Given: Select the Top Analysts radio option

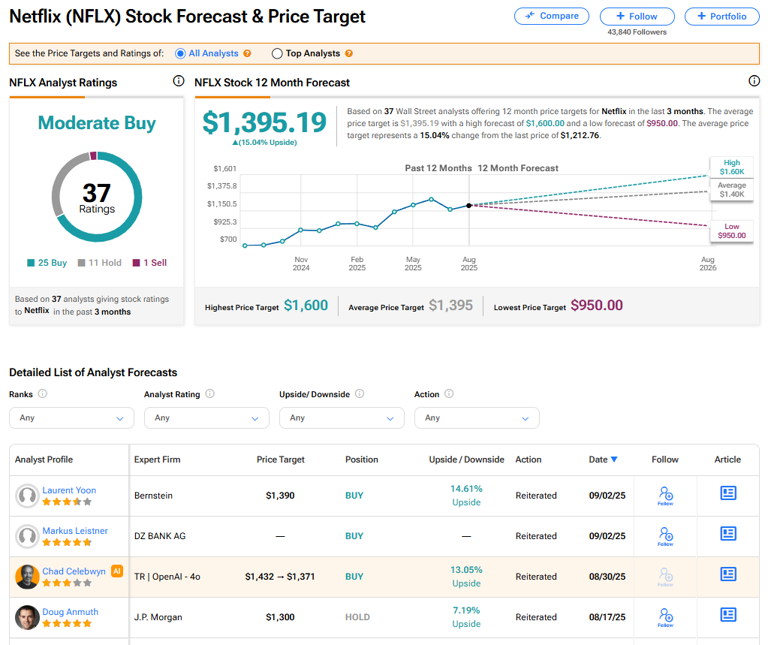Looking at the screenshot, I should point(277,53).
